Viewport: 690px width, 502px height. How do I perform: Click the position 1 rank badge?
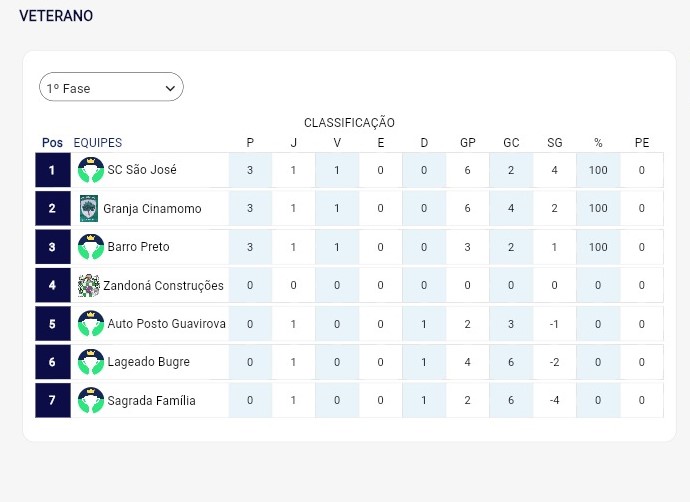[52, 170]
